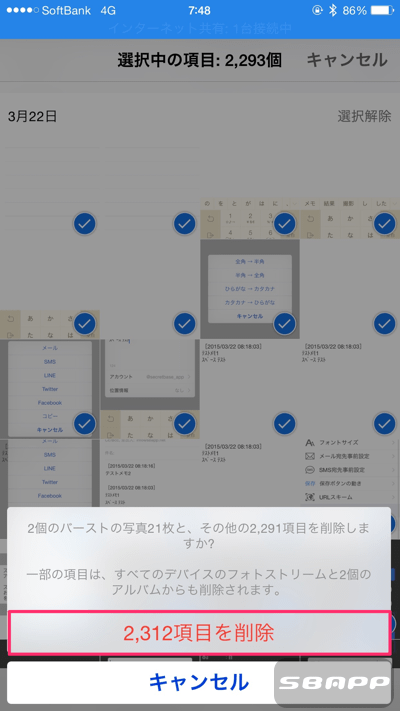Open the memo list thumbnail containing テストメモ2
The width and height of the screenshot is (400, 711).
150,473
